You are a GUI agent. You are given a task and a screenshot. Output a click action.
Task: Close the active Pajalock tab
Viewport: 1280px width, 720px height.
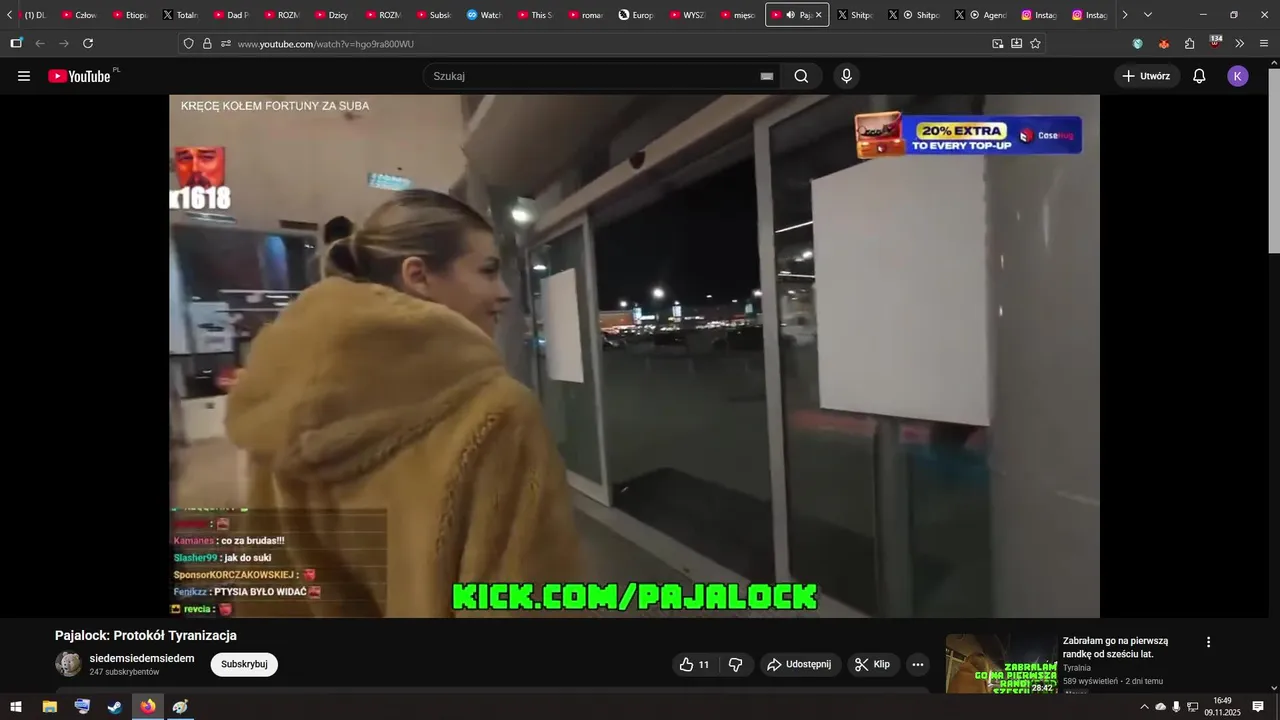click(818, 15)
